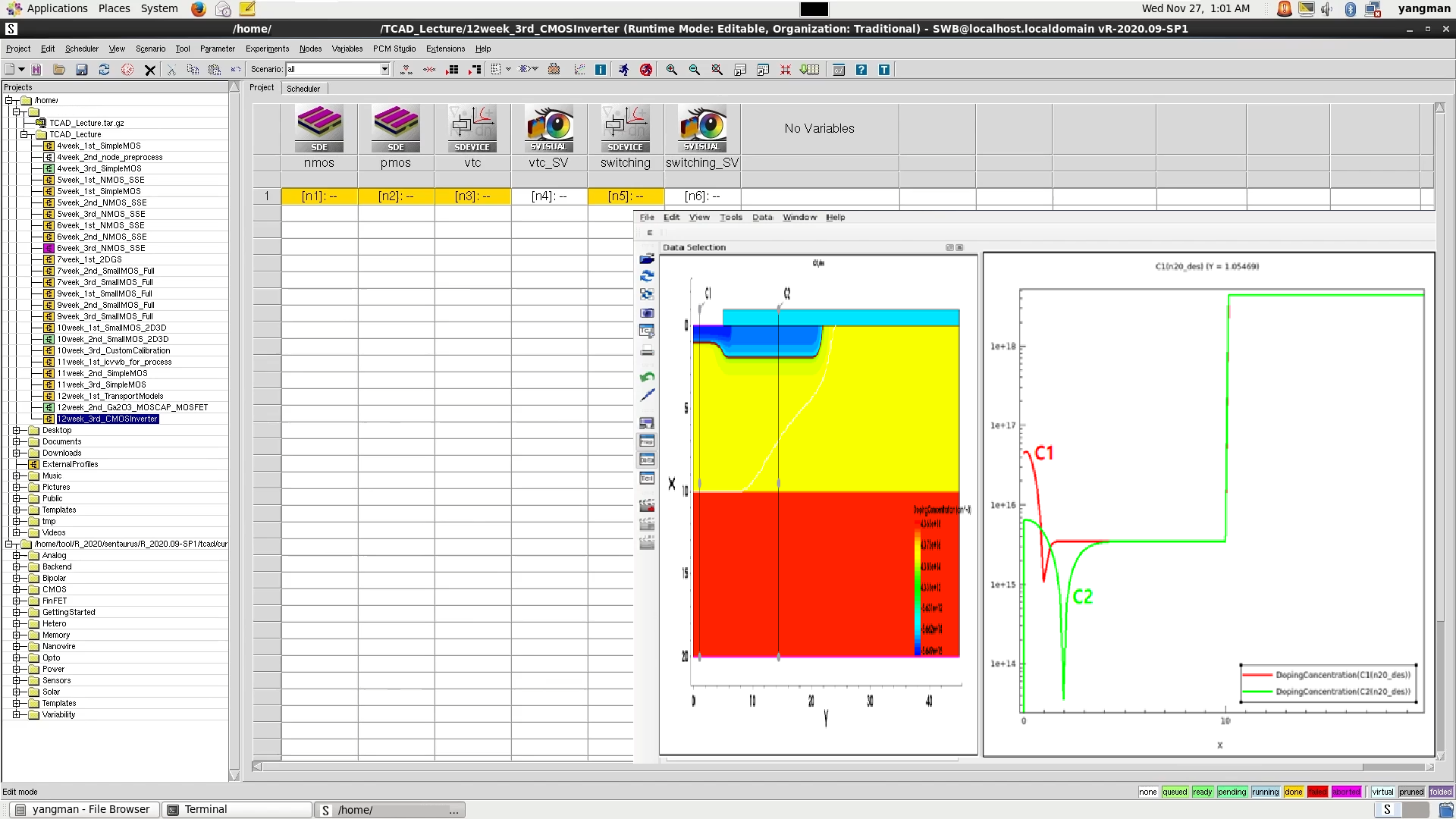Switch to the Scheduler tab
The width and height of the screenshot is (1456, 819).
(303, 89)
